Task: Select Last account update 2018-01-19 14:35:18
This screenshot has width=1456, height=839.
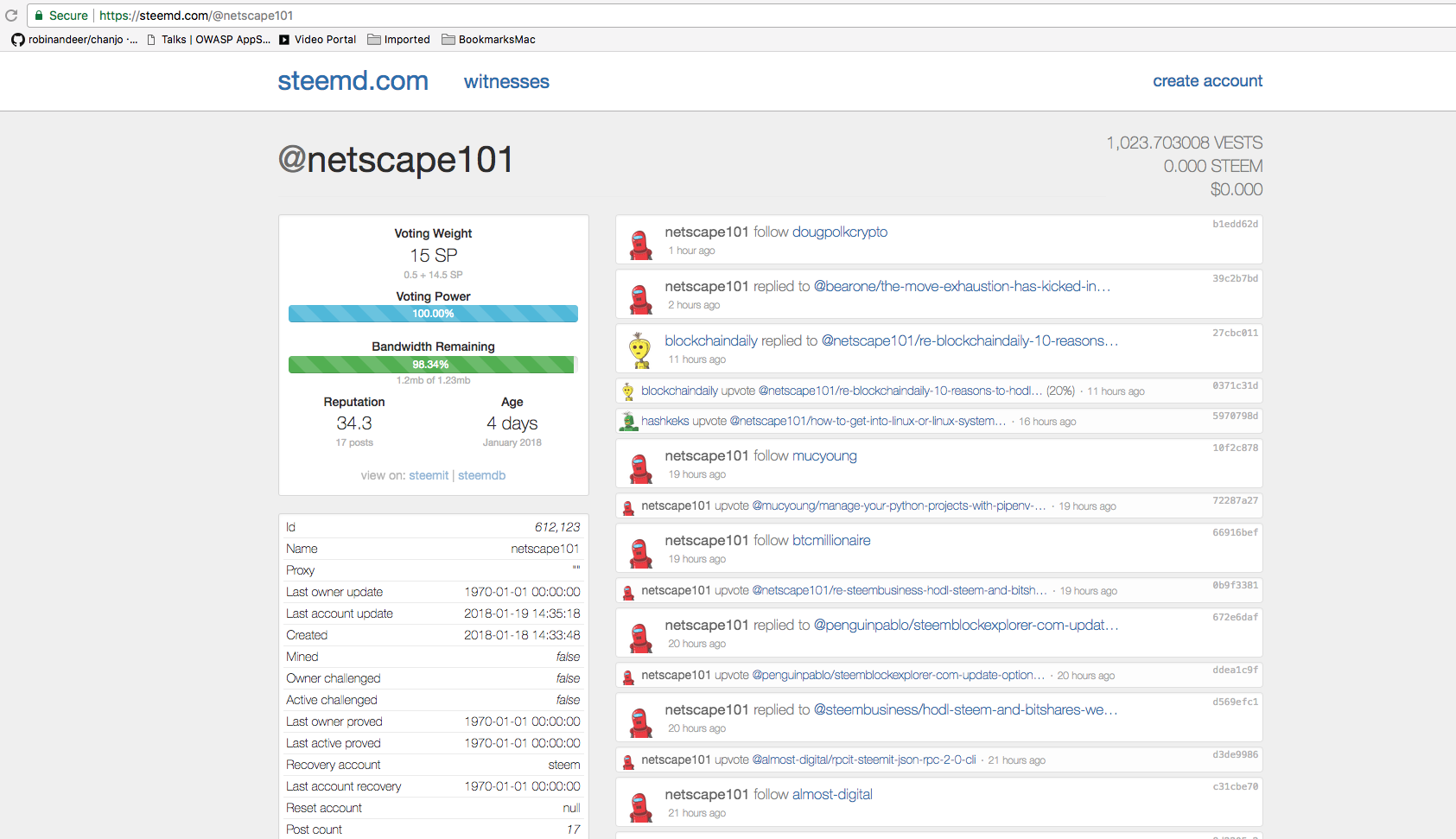Action: point(522,613)
